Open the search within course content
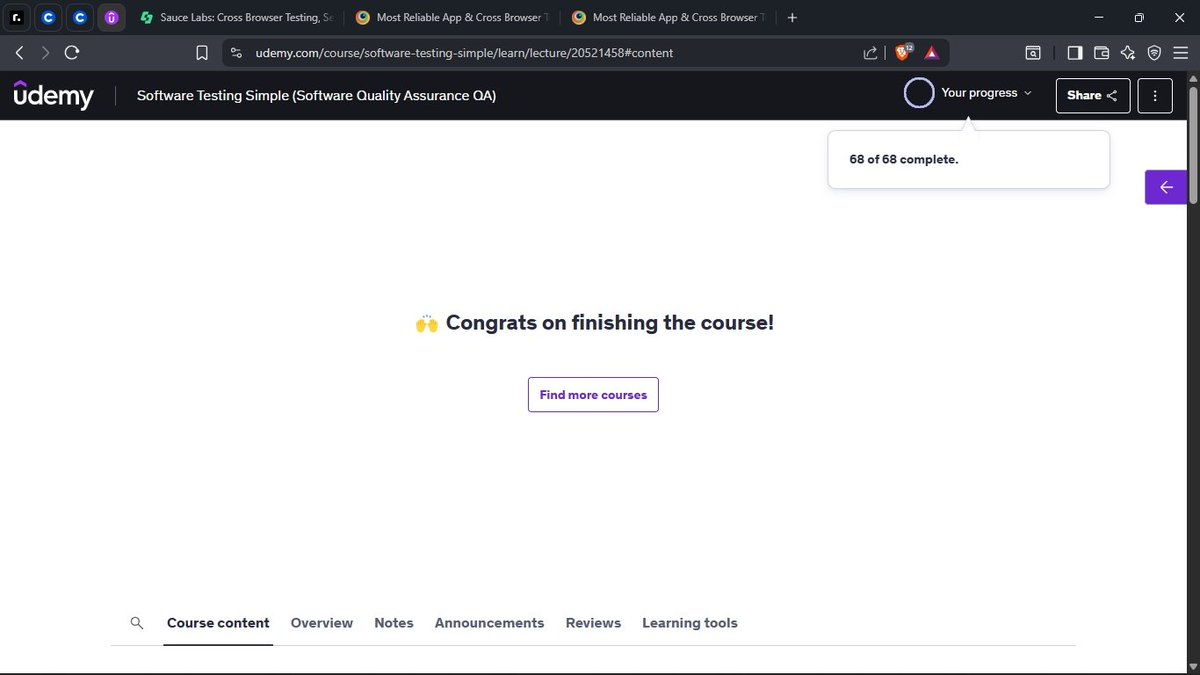 (x=137, y=622)
